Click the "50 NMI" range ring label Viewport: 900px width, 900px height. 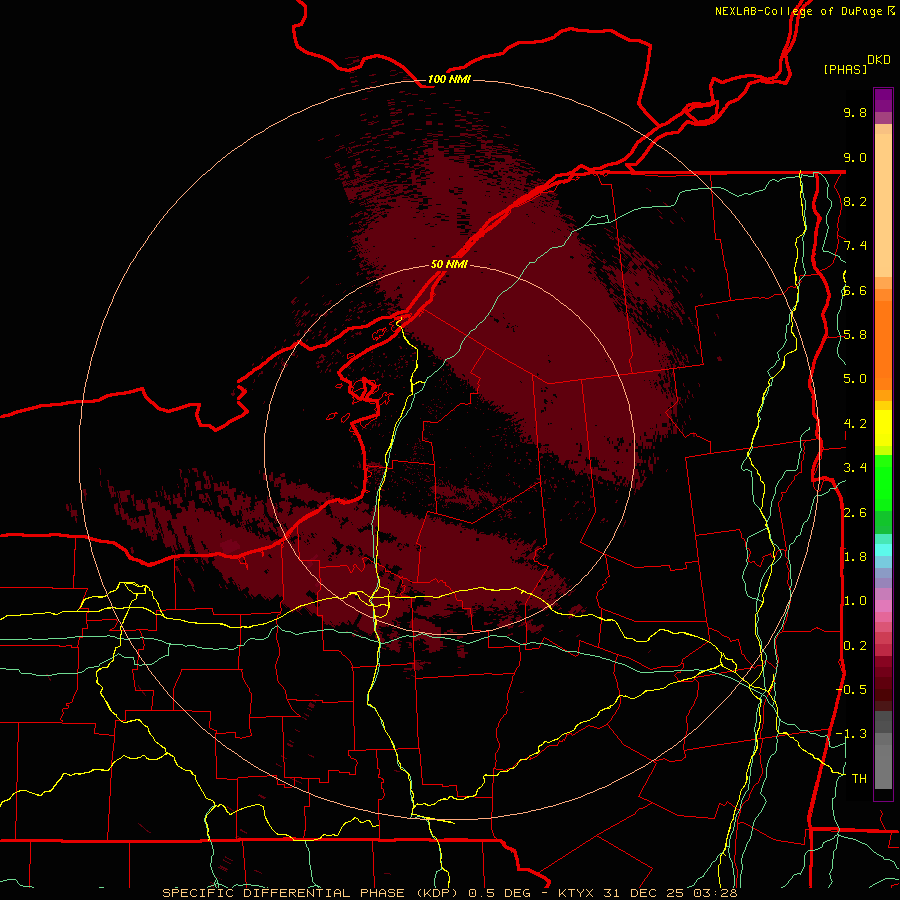[449, 264]
